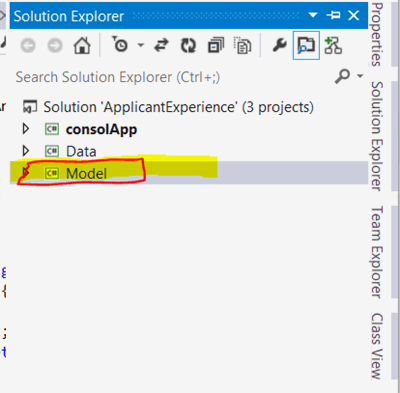Toggle the Preview Selected Items button
Screen dimensions: 400x393
click(x=306, y=45)
